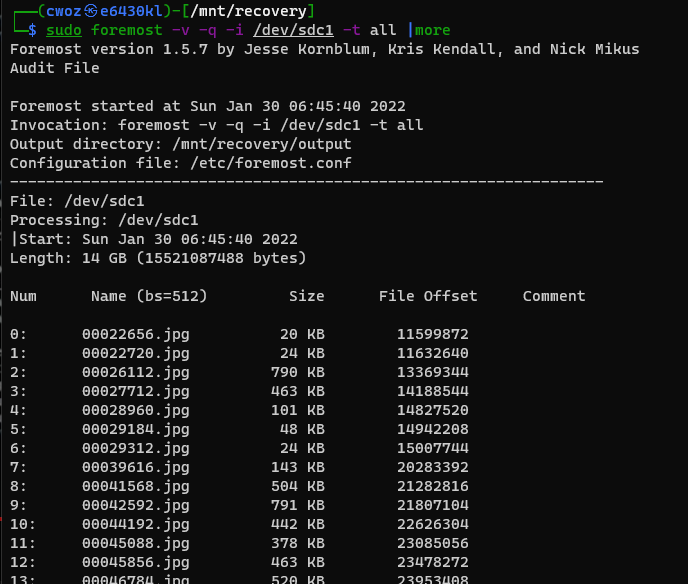Click the Size column header

(307, 296)
